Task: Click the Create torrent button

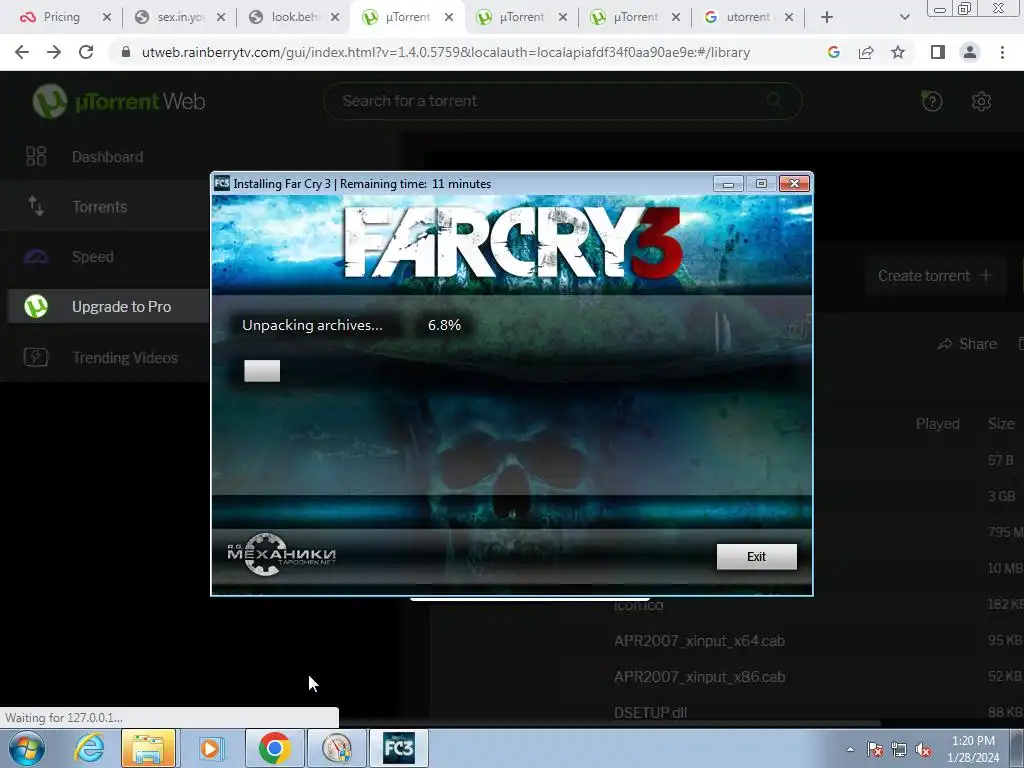Action: pyautogui.click(x=935, y=276)
